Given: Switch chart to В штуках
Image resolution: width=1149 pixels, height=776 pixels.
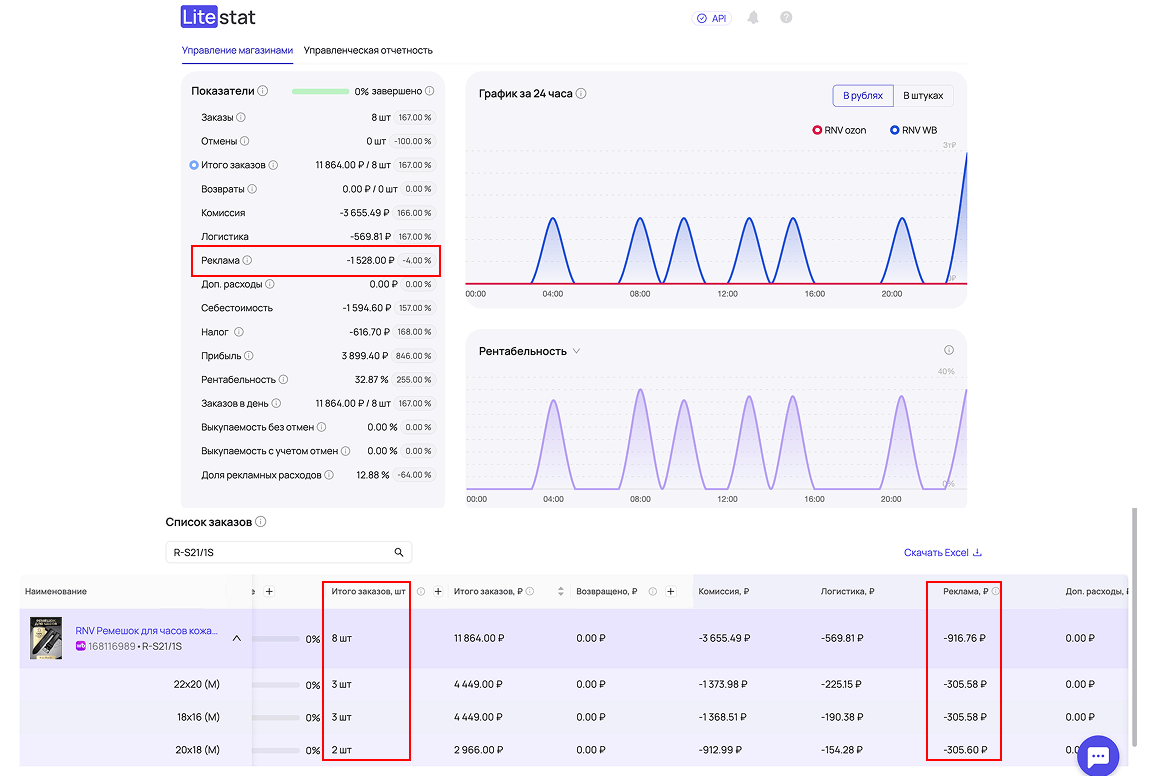Looking at the screenshot, I should [x=923, y=96].
